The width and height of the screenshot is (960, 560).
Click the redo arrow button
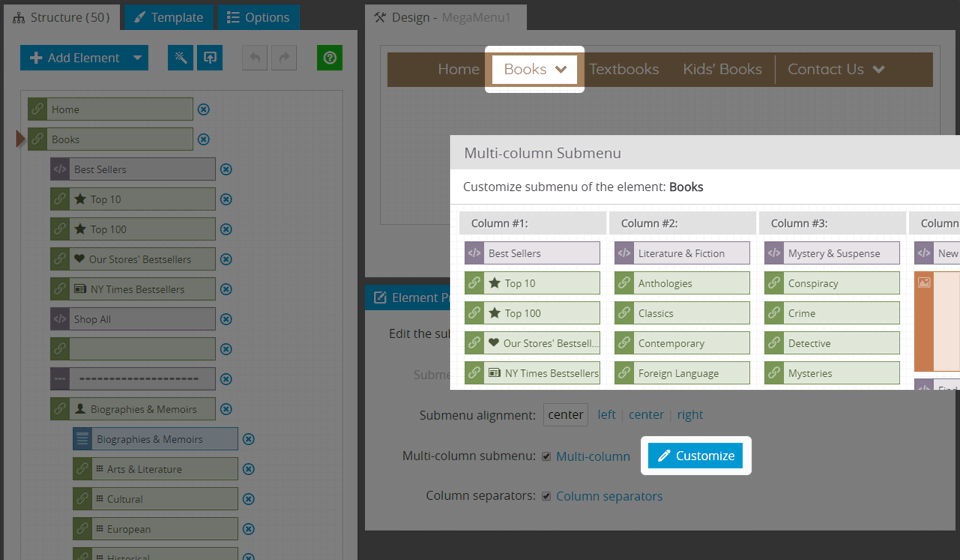(x=283, y=58)
